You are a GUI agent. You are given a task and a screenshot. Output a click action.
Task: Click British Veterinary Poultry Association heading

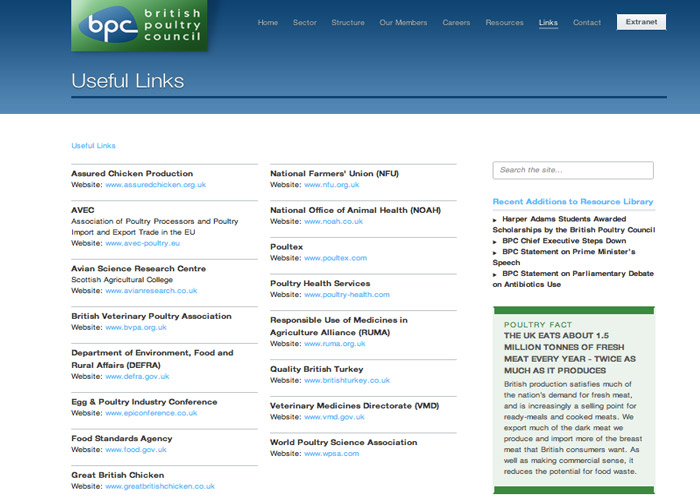click(151, 316)
